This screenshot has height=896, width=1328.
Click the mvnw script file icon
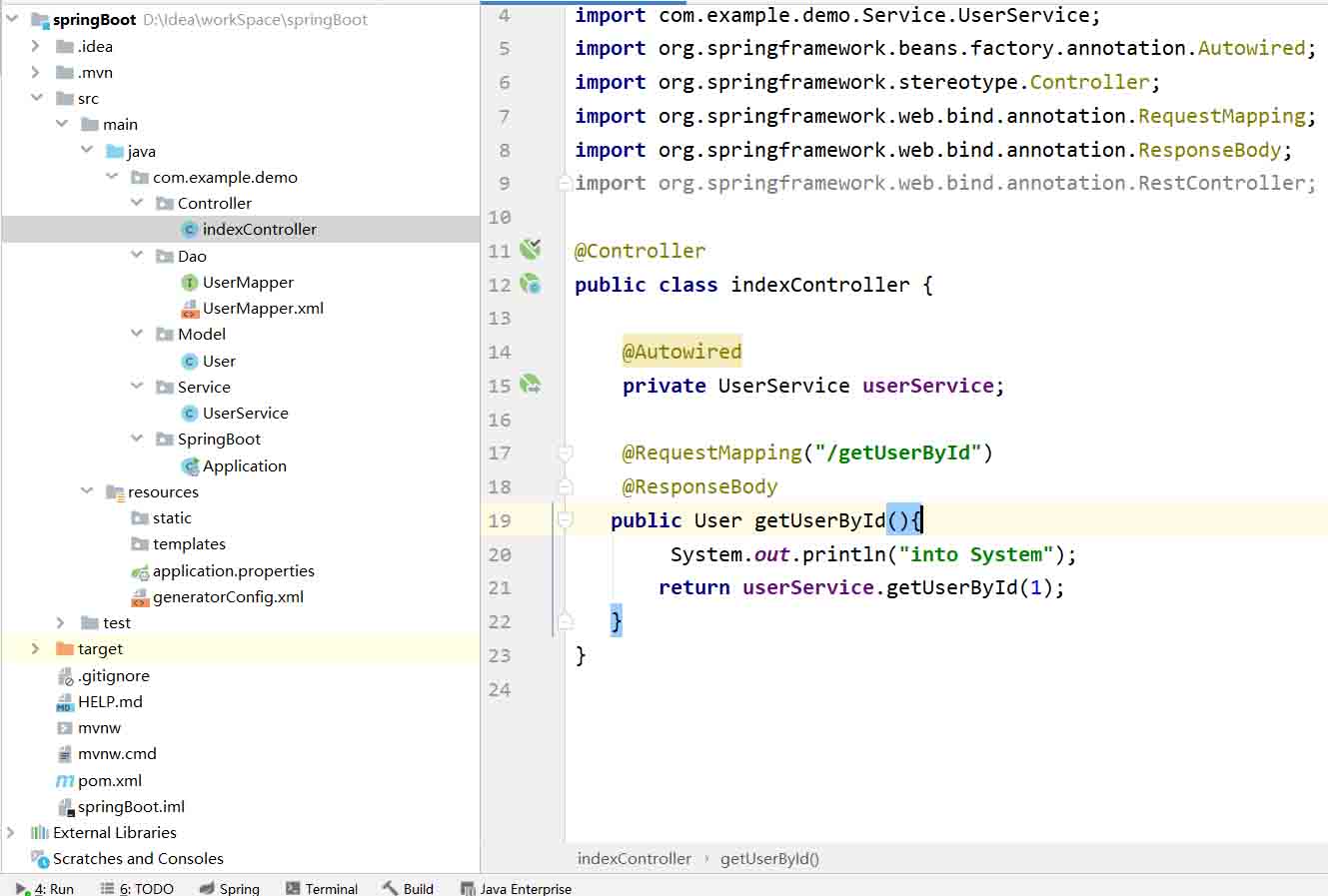pos(65,728)
